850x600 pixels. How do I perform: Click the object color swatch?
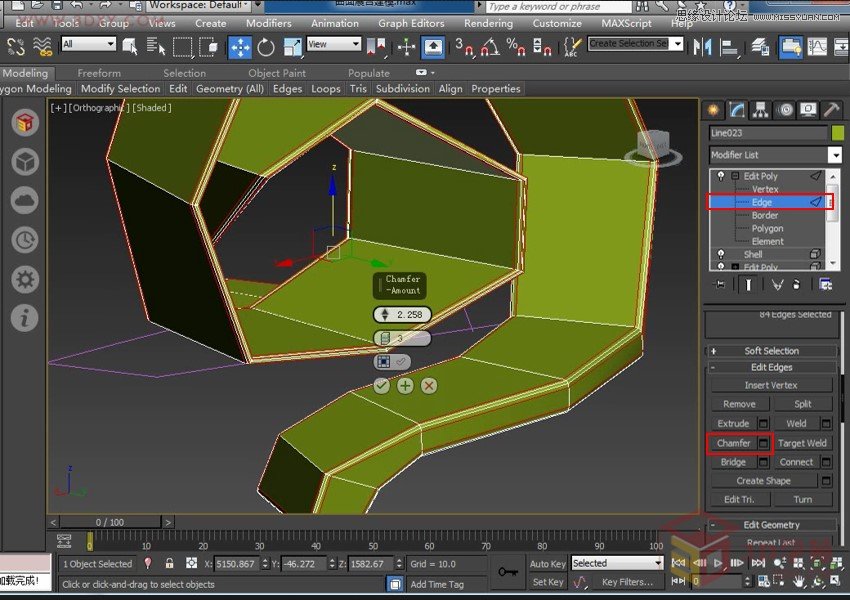(x=838, y=133)
